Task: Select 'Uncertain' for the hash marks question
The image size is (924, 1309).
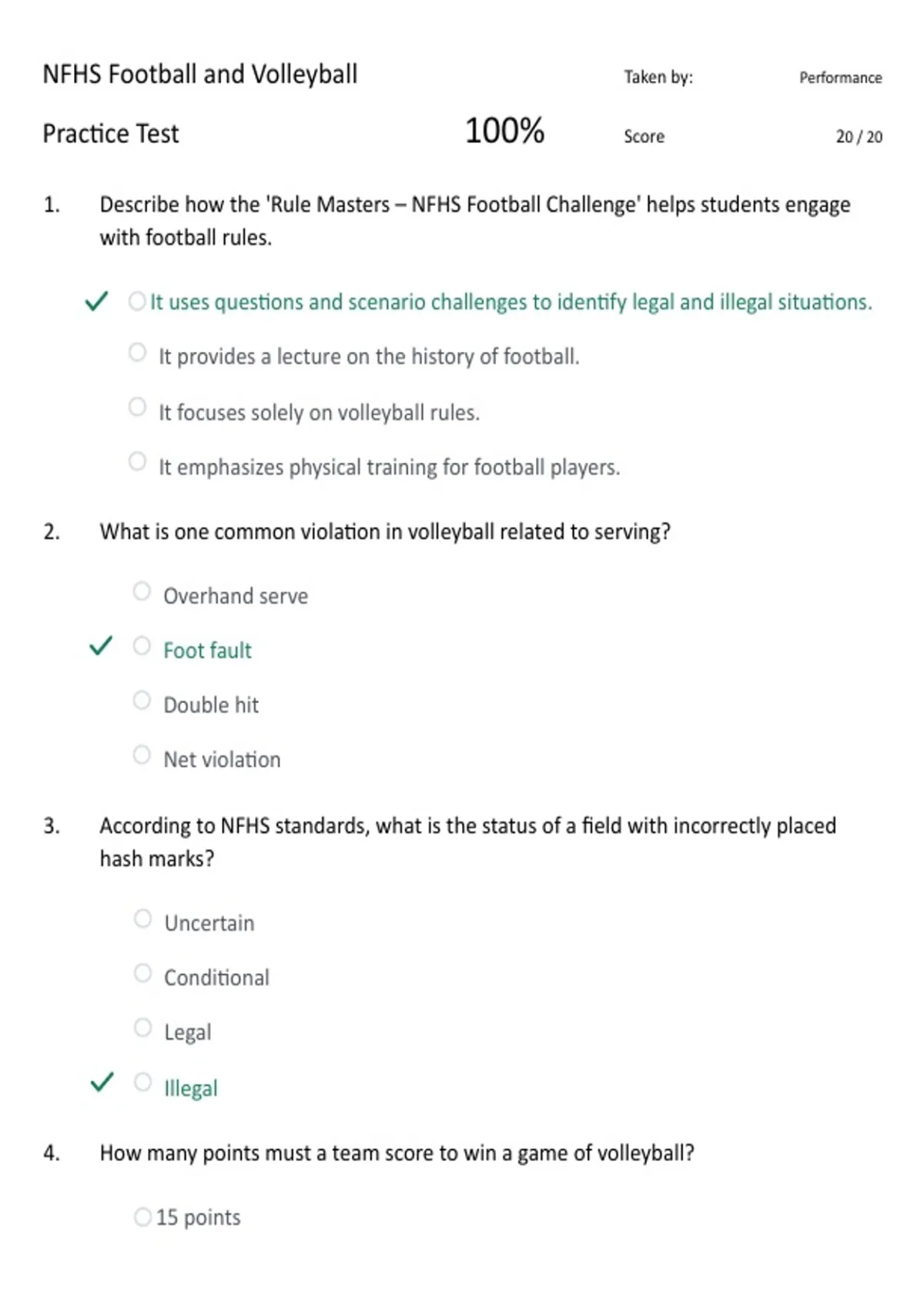Action: tap(142, 918)
